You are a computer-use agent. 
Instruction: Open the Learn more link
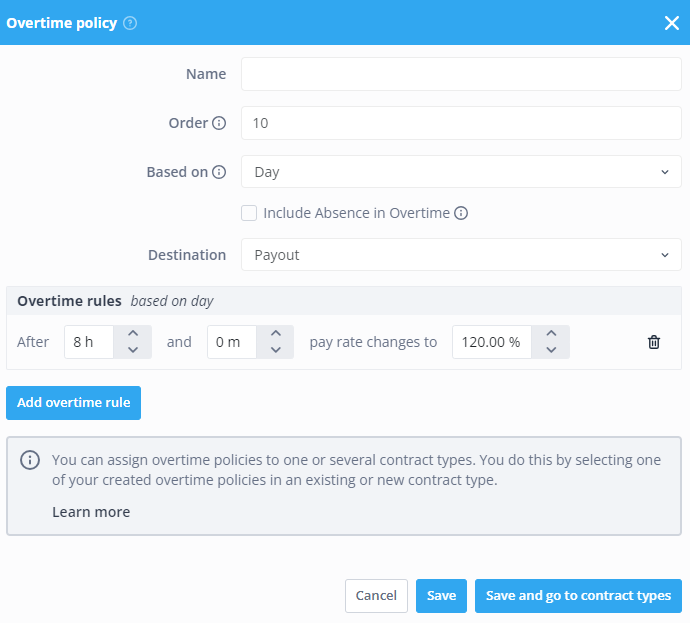click(91, 512)
